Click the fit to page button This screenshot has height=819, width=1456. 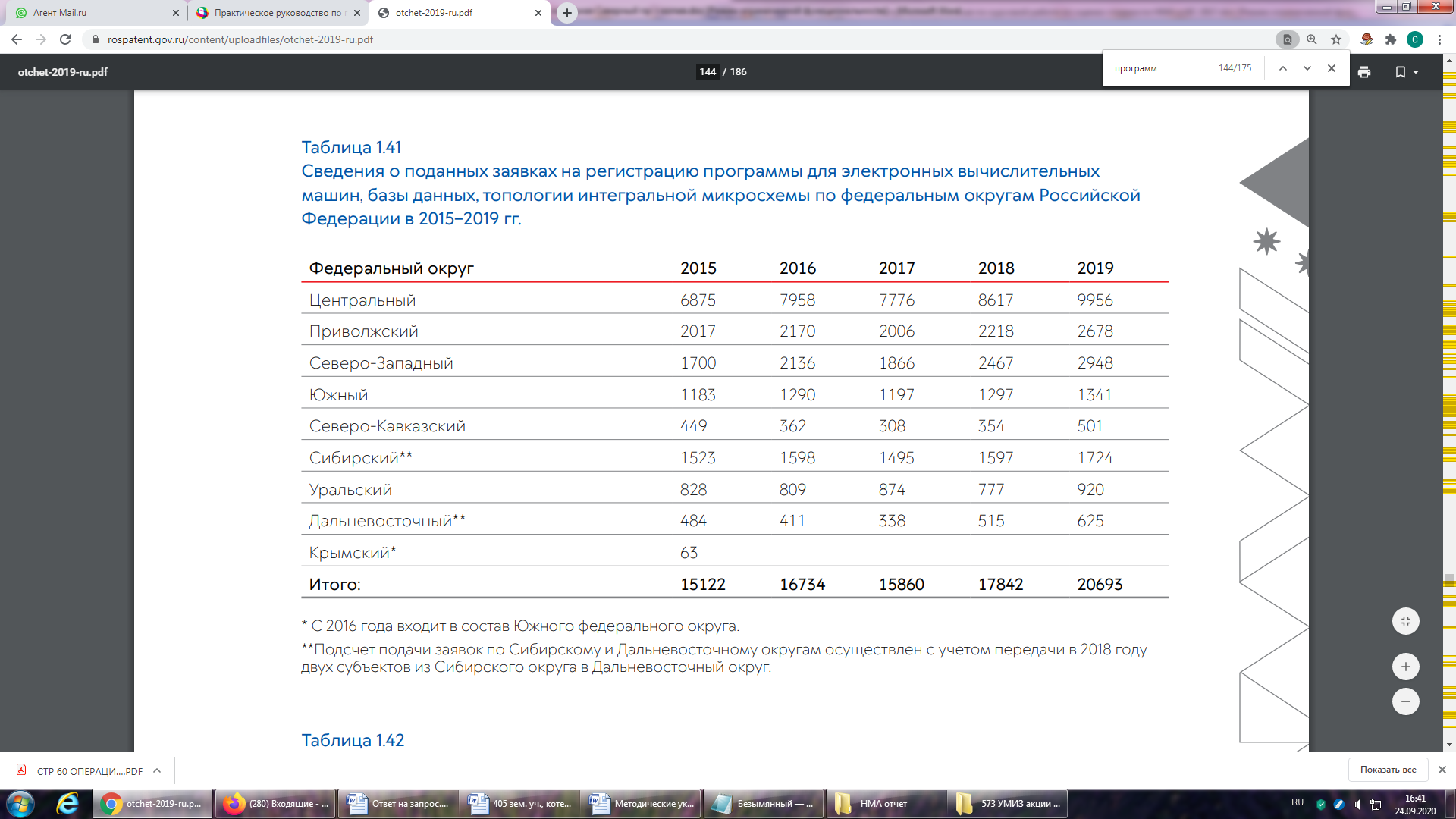click(x=1405, y=621)
